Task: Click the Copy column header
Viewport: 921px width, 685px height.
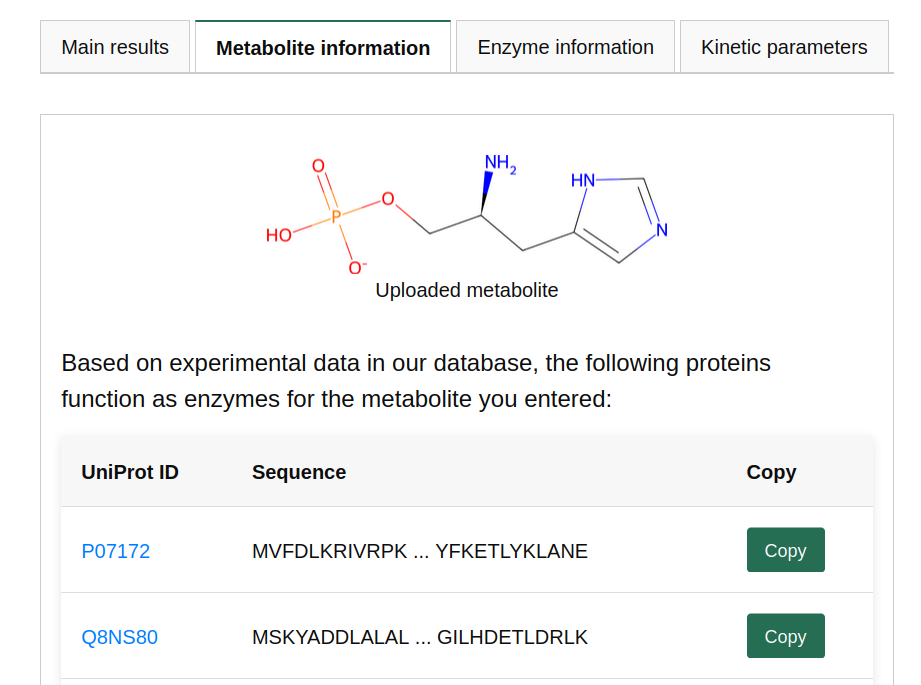Action: coord(771,472)
